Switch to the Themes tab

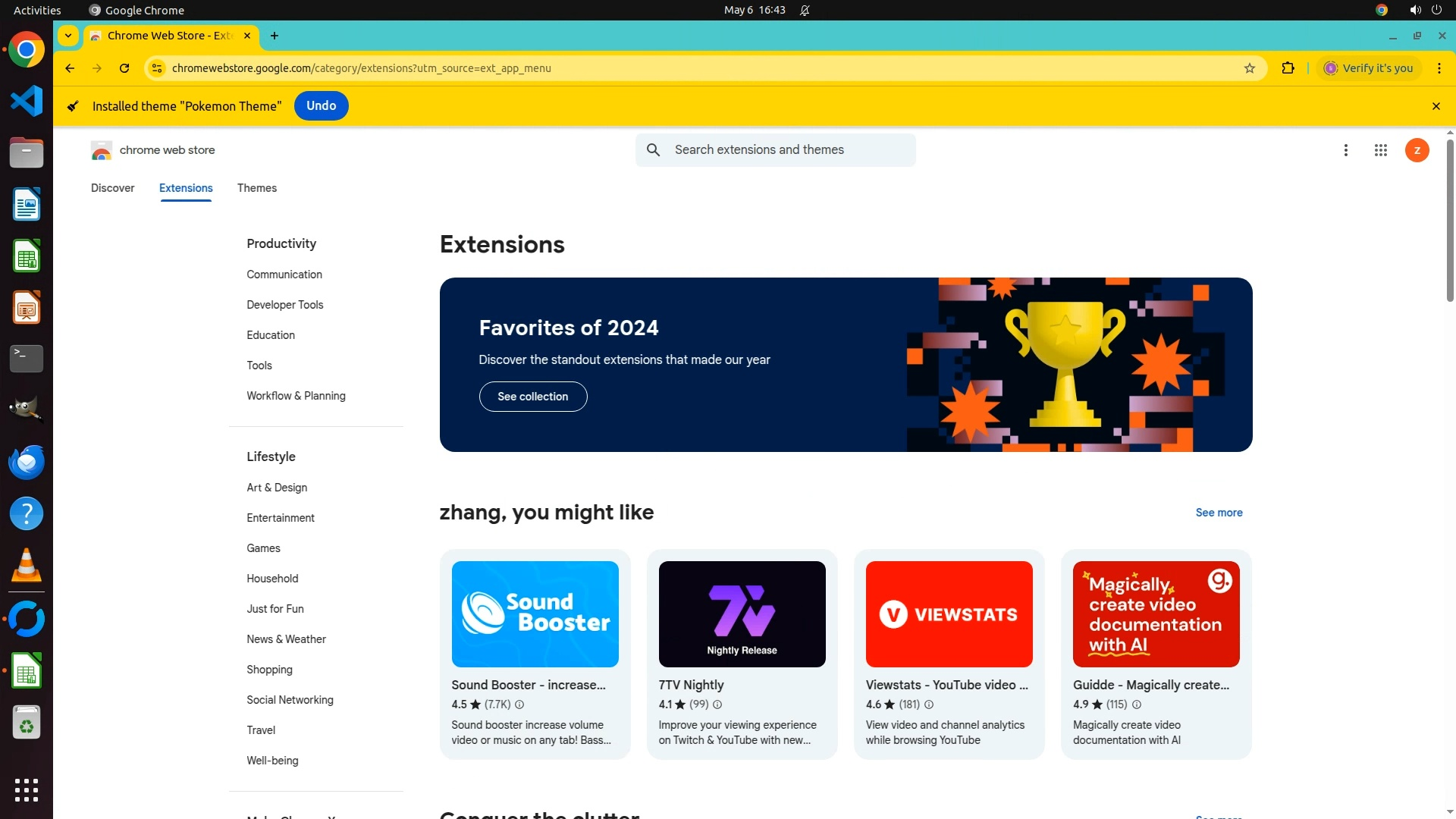point(256,188)
